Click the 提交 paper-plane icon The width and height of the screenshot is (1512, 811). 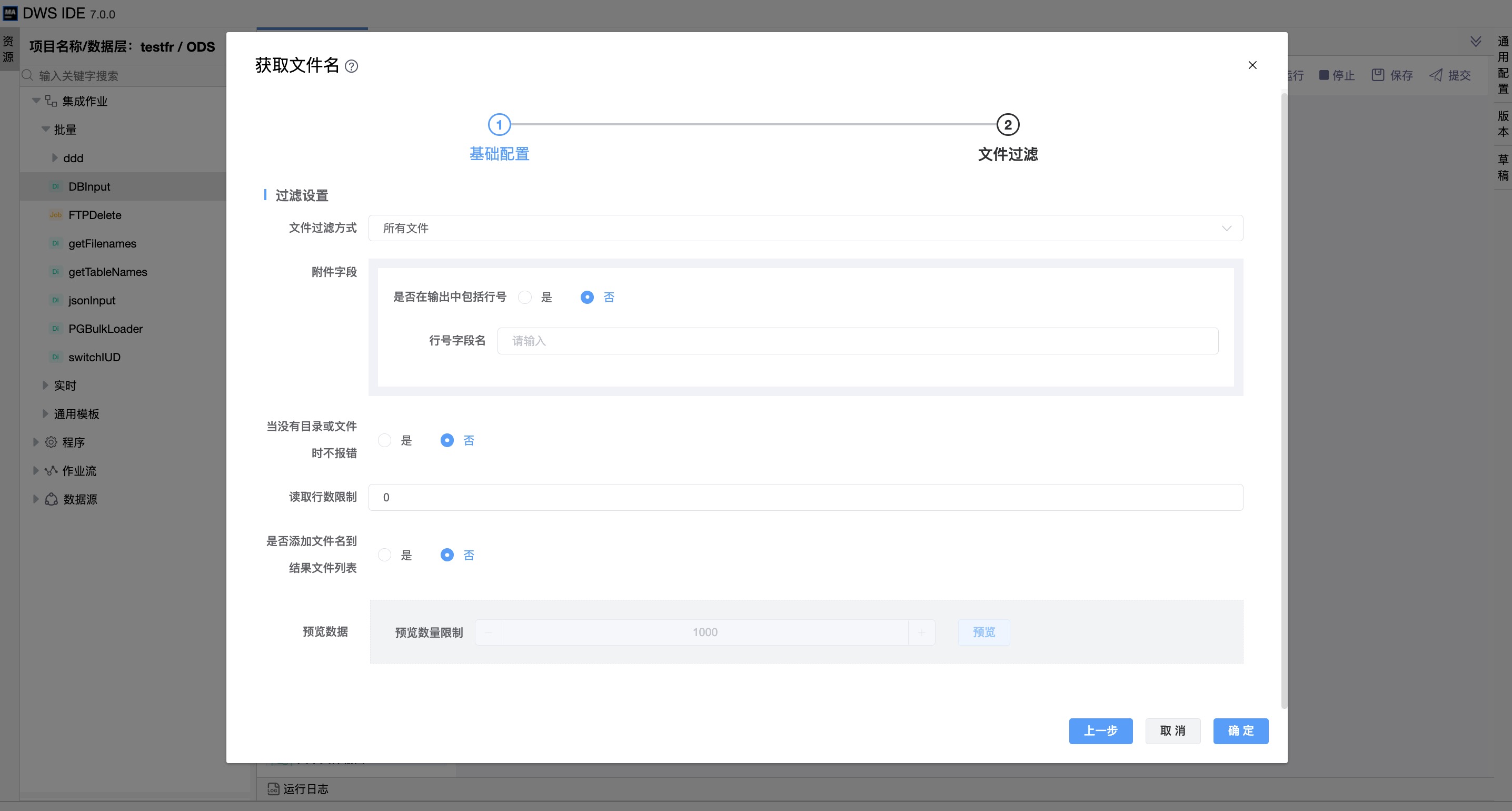click(x=1435, y=75)
